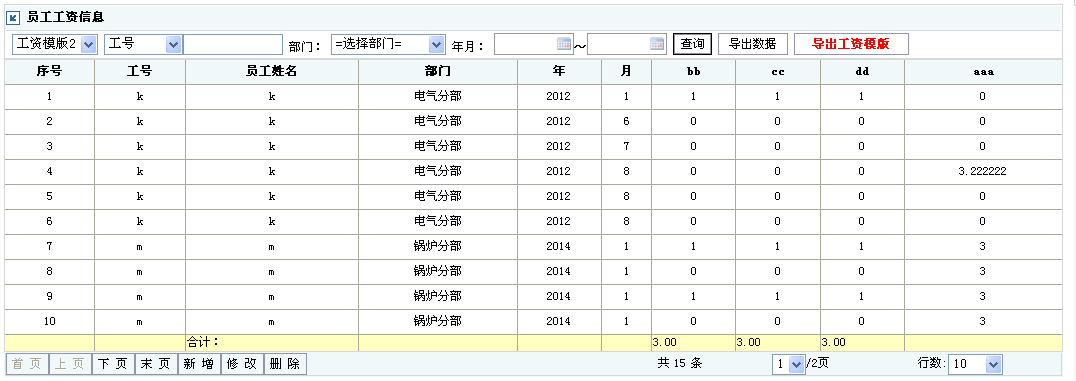
Task: Select the row with aaa value 3.222222
Action: click(x=533, y=172)
